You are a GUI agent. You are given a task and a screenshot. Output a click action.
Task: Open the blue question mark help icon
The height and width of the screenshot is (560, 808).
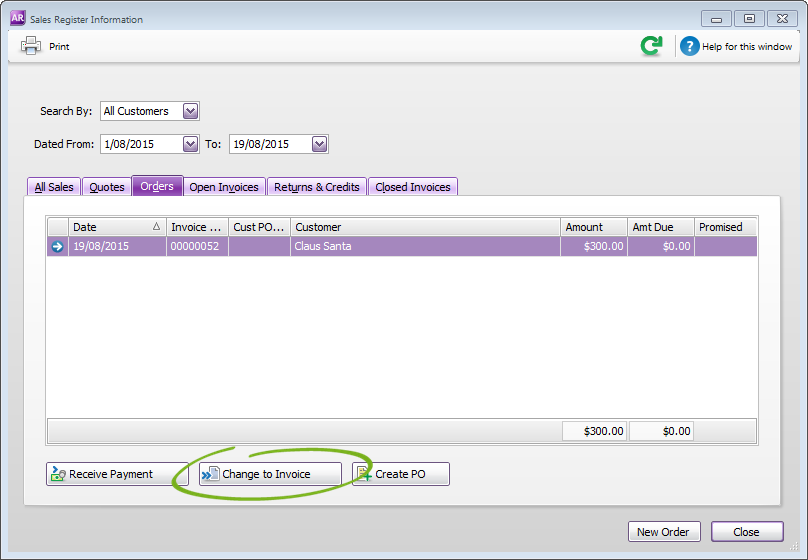pyautogui.click(x=689, y=46)
